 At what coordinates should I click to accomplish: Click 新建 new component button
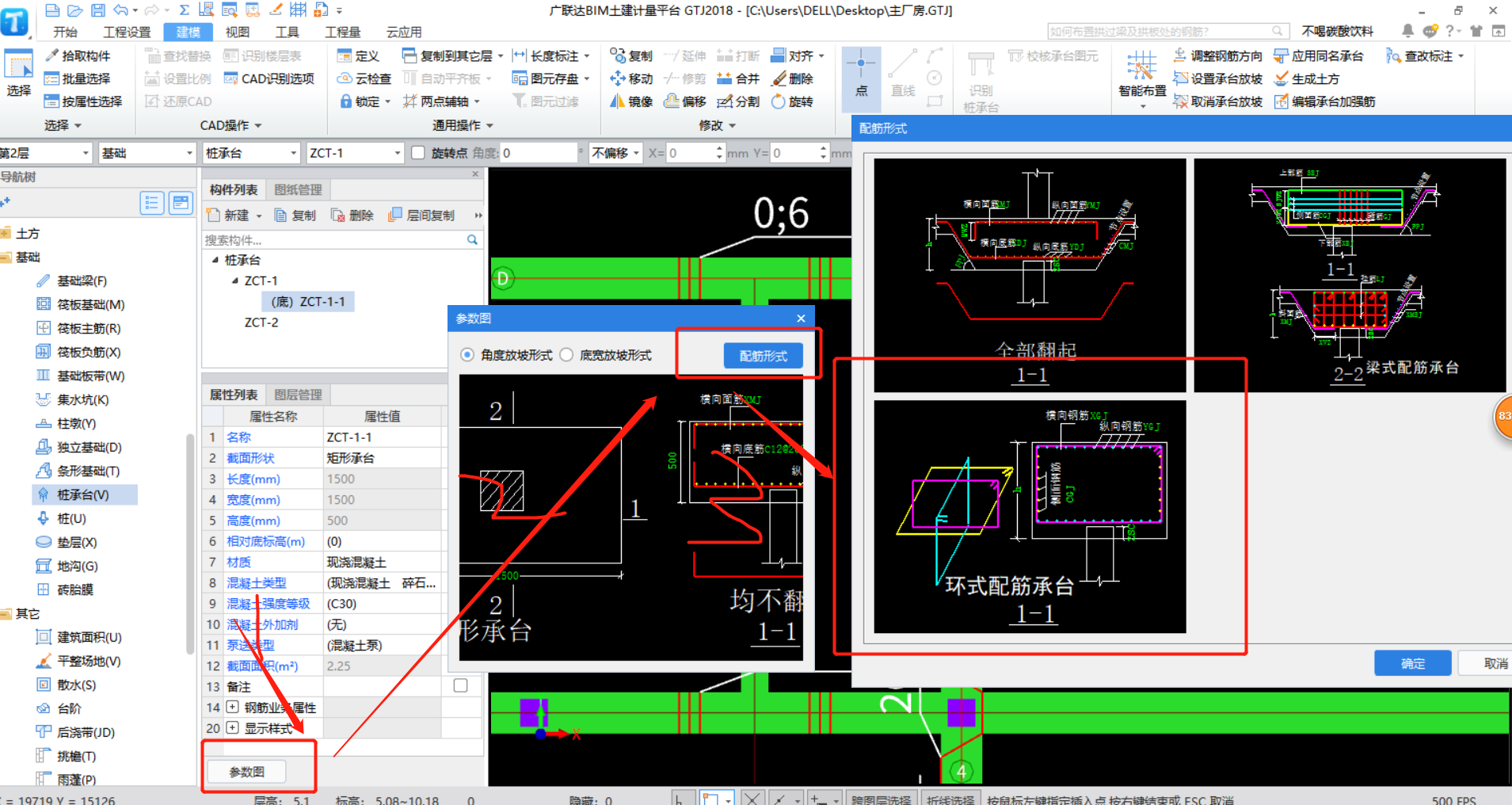(234, 216)
